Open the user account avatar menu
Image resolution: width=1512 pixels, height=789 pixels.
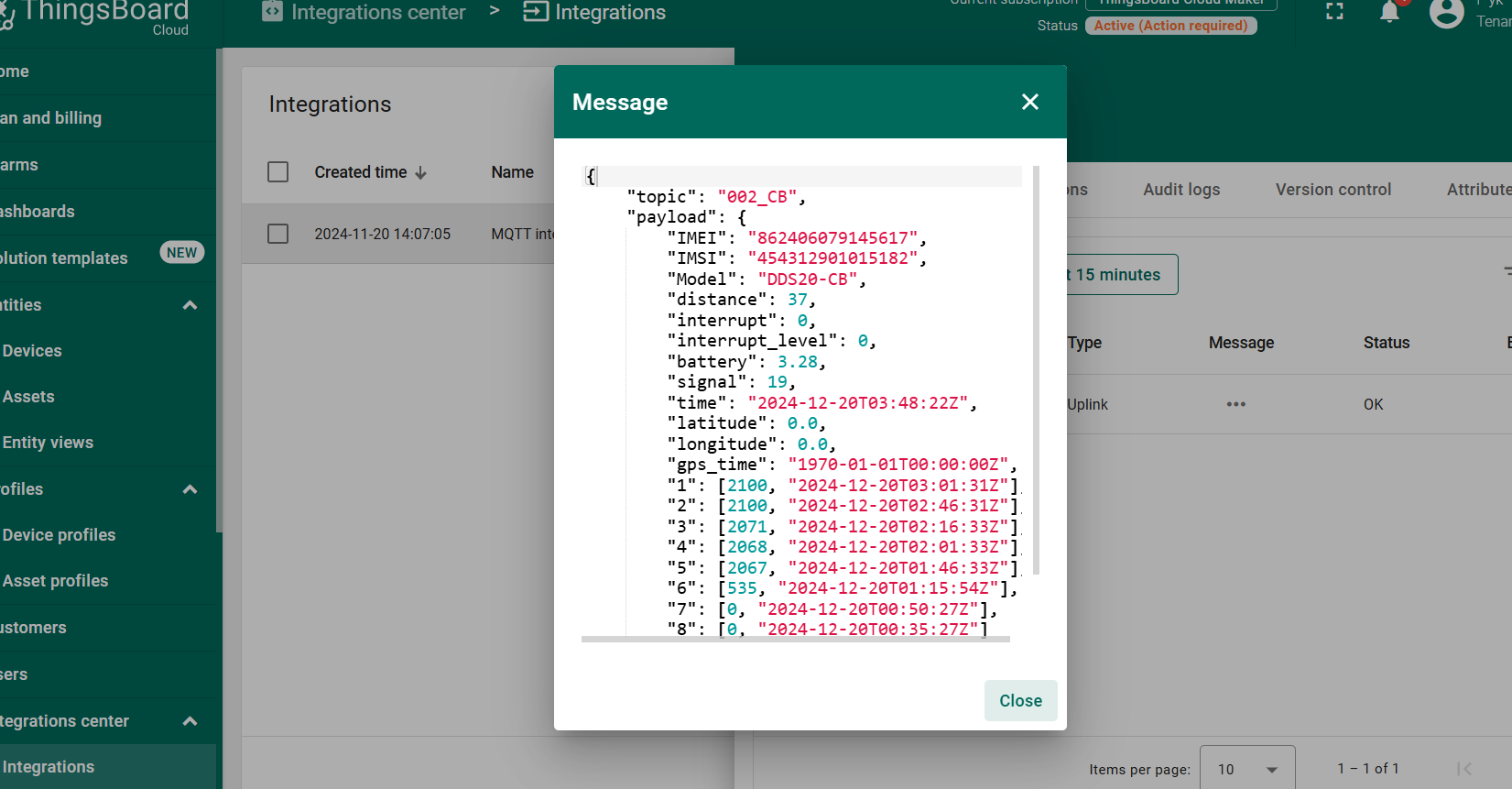point(1446,12)
